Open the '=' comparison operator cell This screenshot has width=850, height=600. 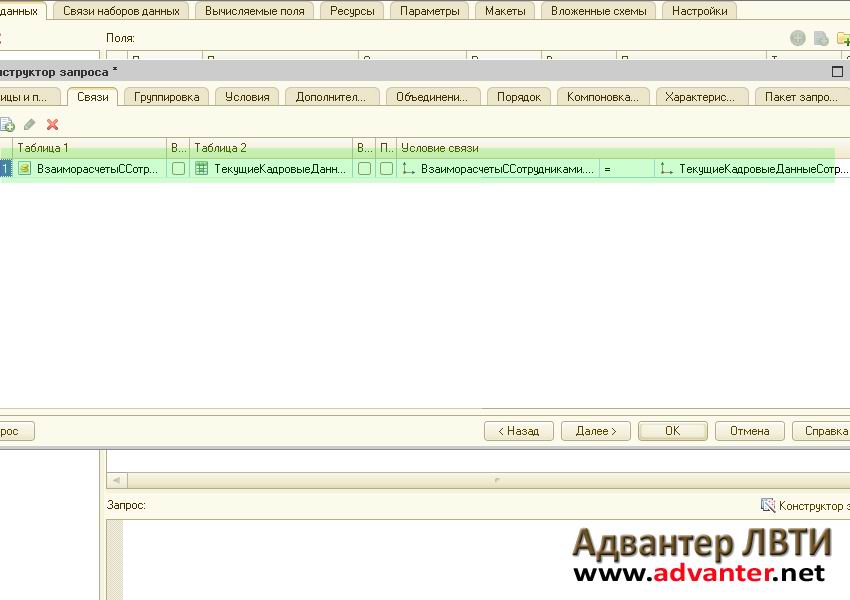627,169
